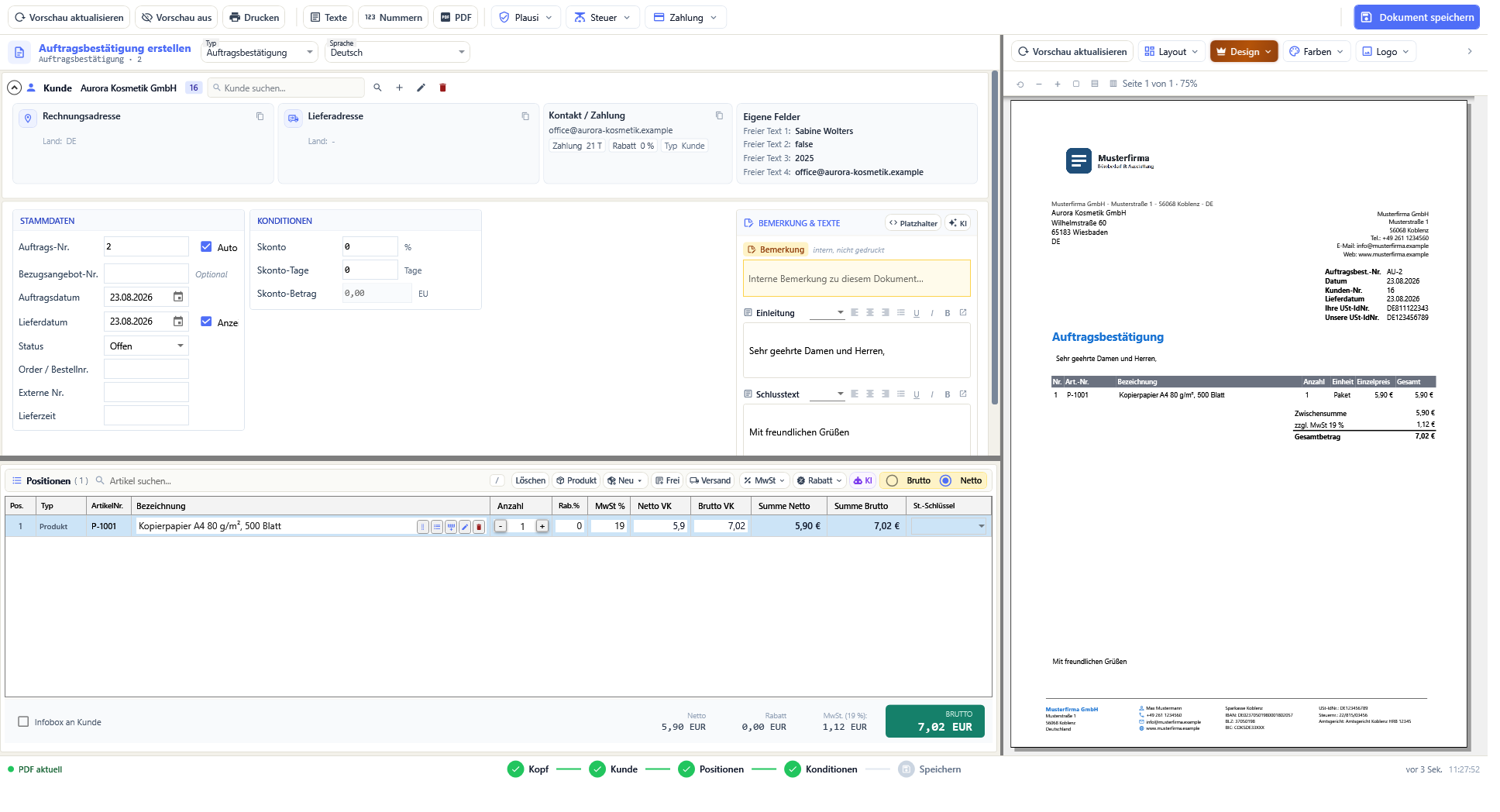Delete customer with red trash icon
The width and height of the screenshot is (1500, 812).
coord(442,88)
